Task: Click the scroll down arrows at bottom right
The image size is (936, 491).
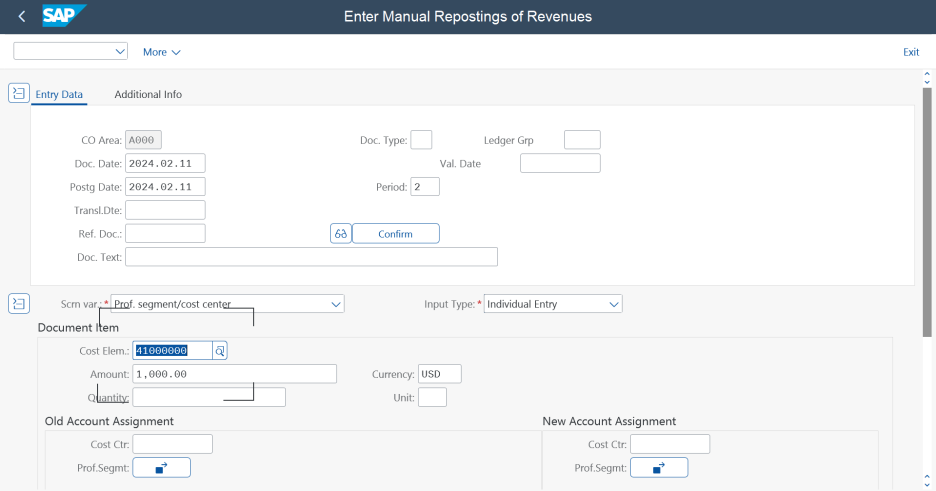Action: [926, 481]
